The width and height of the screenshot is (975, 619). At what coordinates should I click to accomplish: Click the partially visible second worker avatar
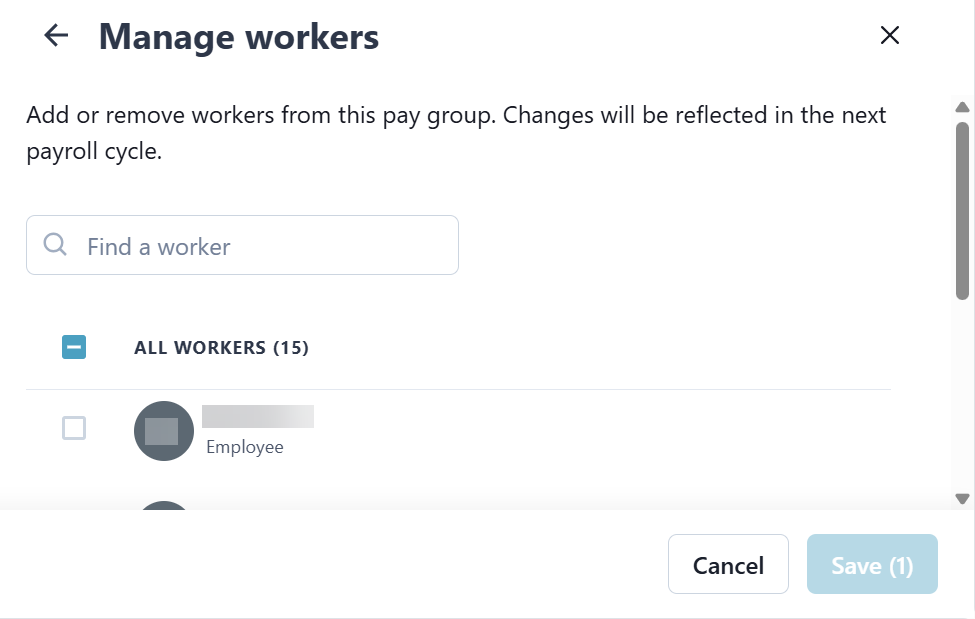click(x=163, y=506)
